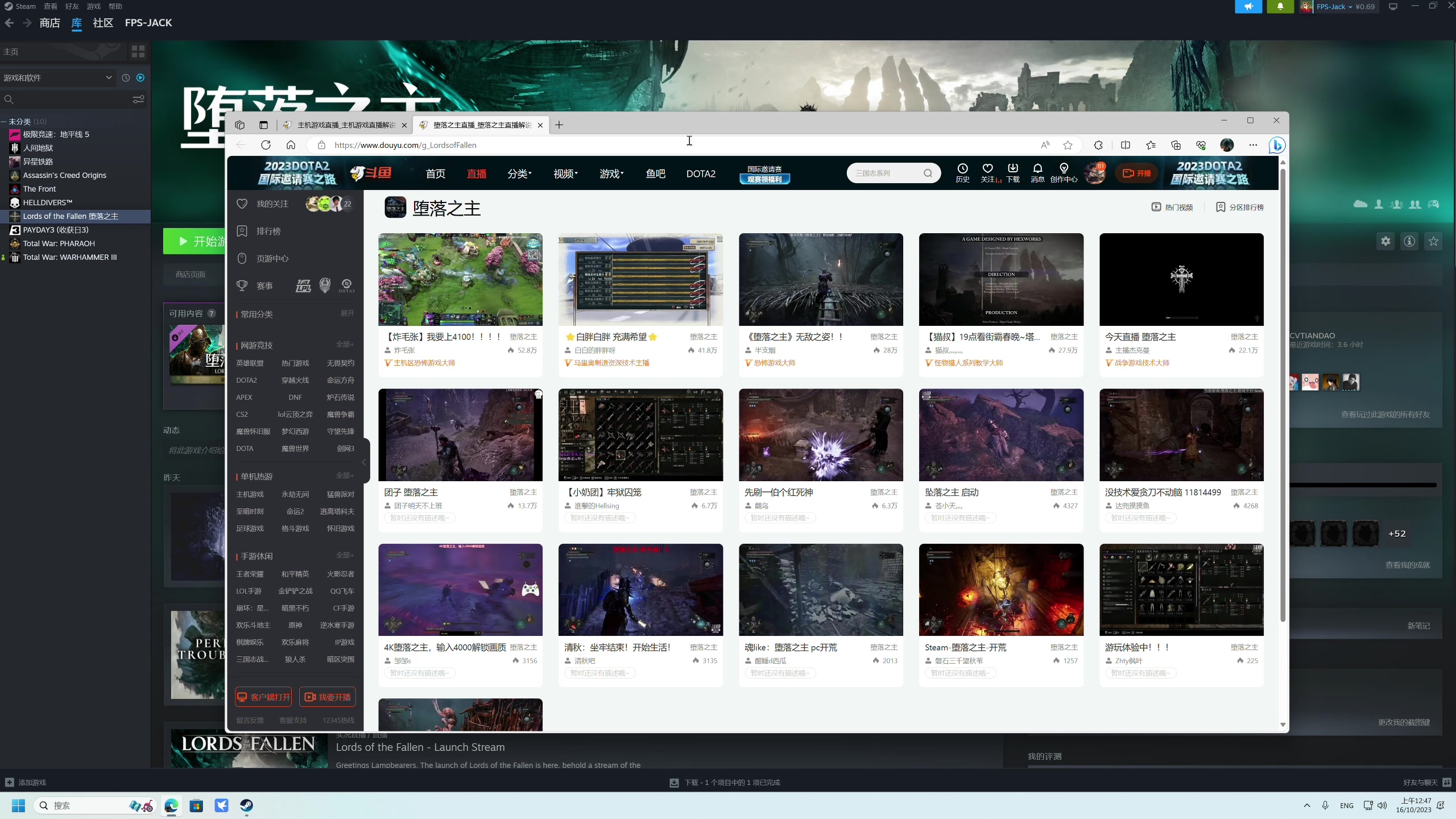Open Microsoft Edge from the taskbar
The width and height of the screenshot is (1456, 819).
(171, 805)
